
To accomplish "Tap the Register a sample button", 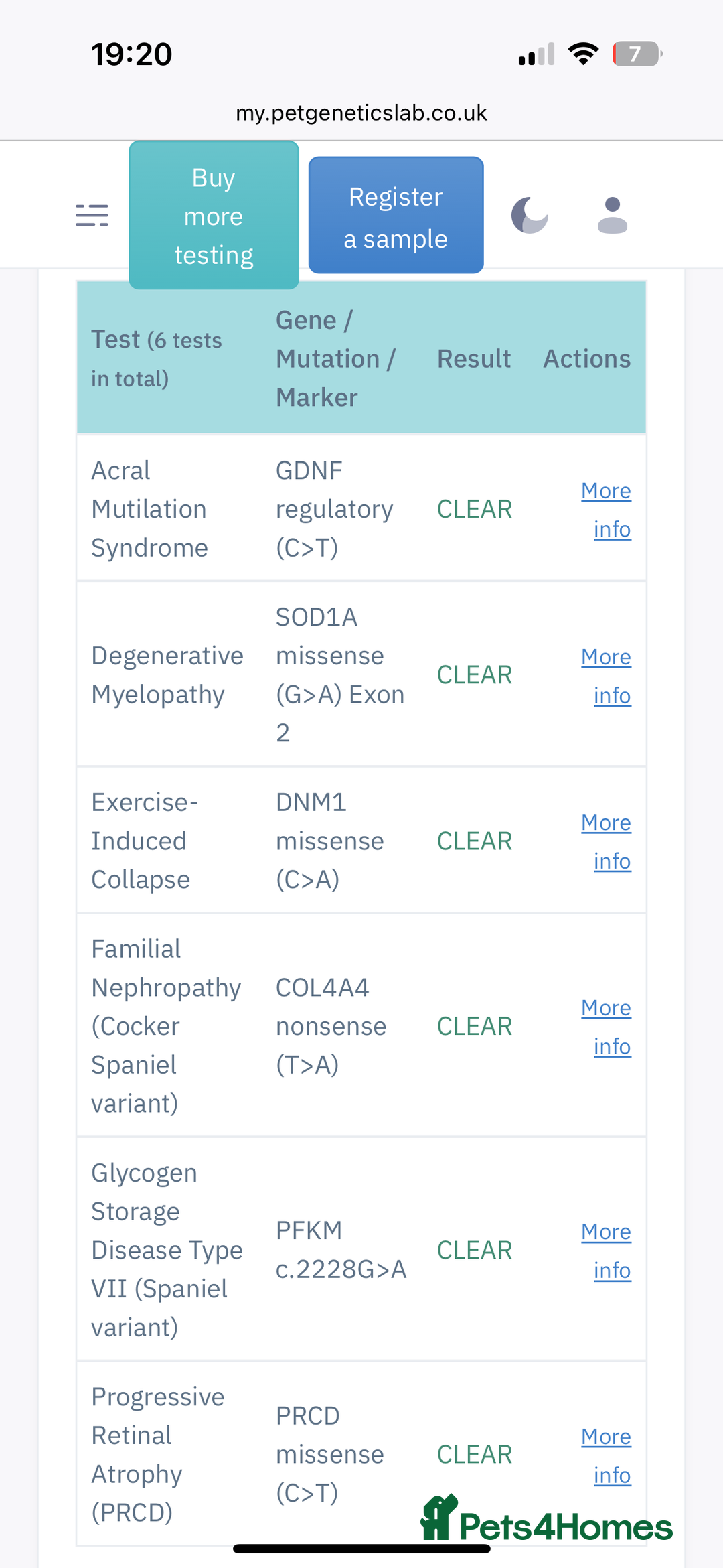I will (396, 216).
